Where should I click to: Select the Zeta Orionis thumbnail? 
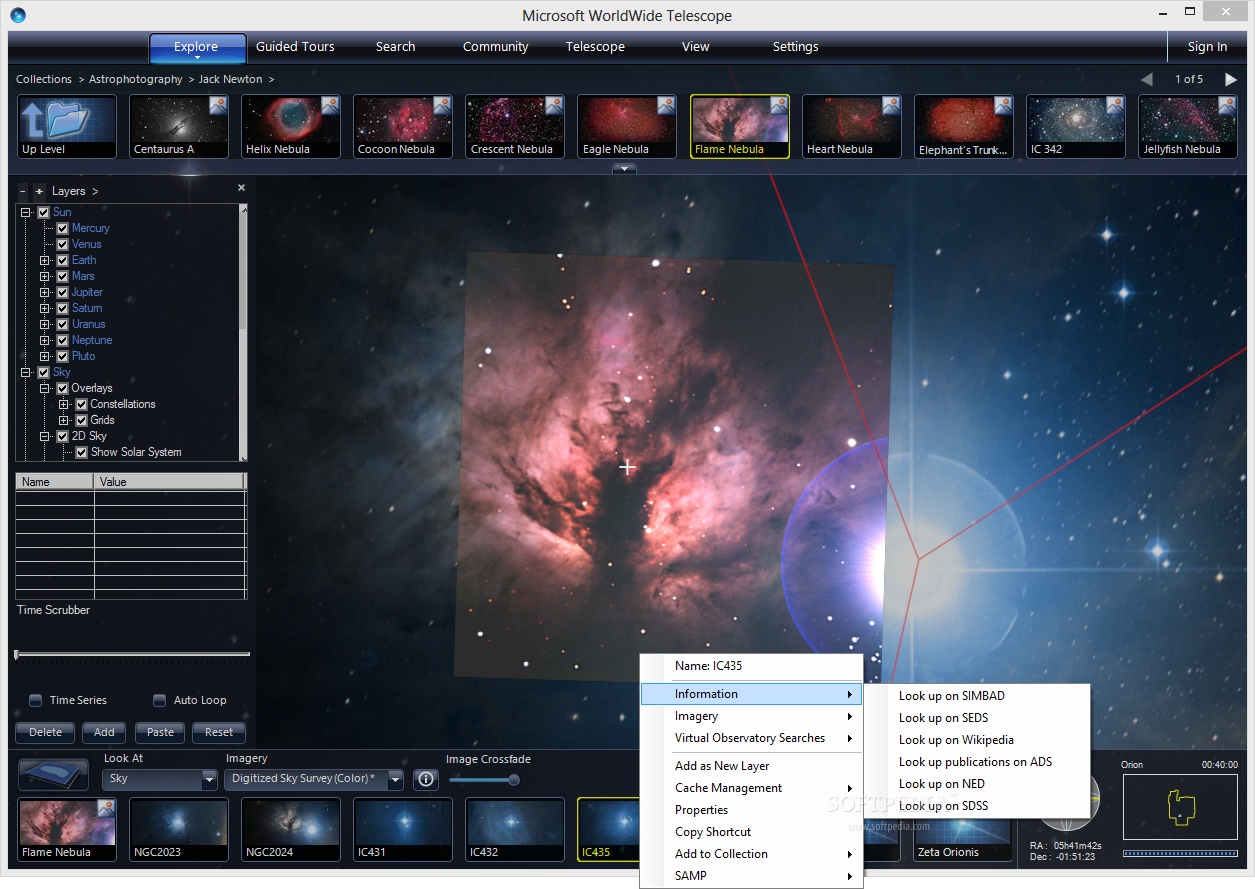(x=961, y=840)
